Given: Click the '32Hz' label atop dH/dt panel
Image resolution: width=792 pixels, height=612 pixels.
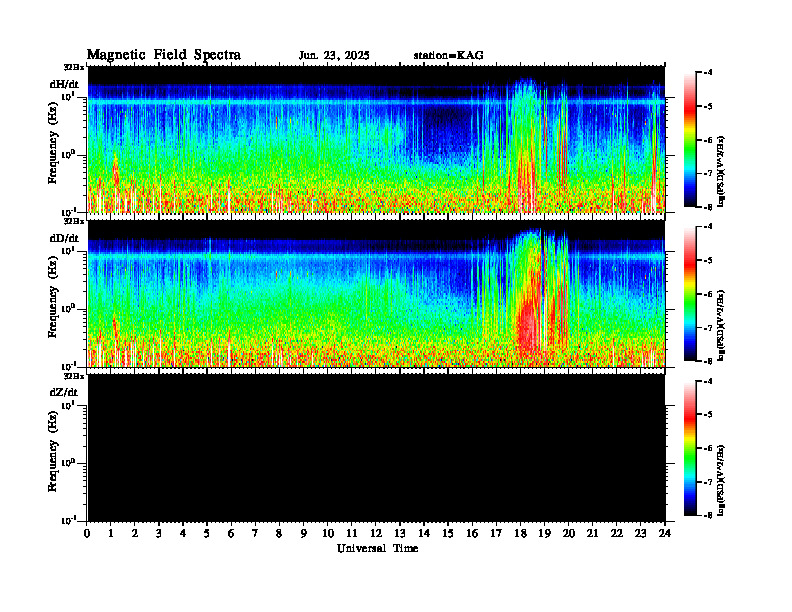Looking at the screenshot, I should point(74,67).
